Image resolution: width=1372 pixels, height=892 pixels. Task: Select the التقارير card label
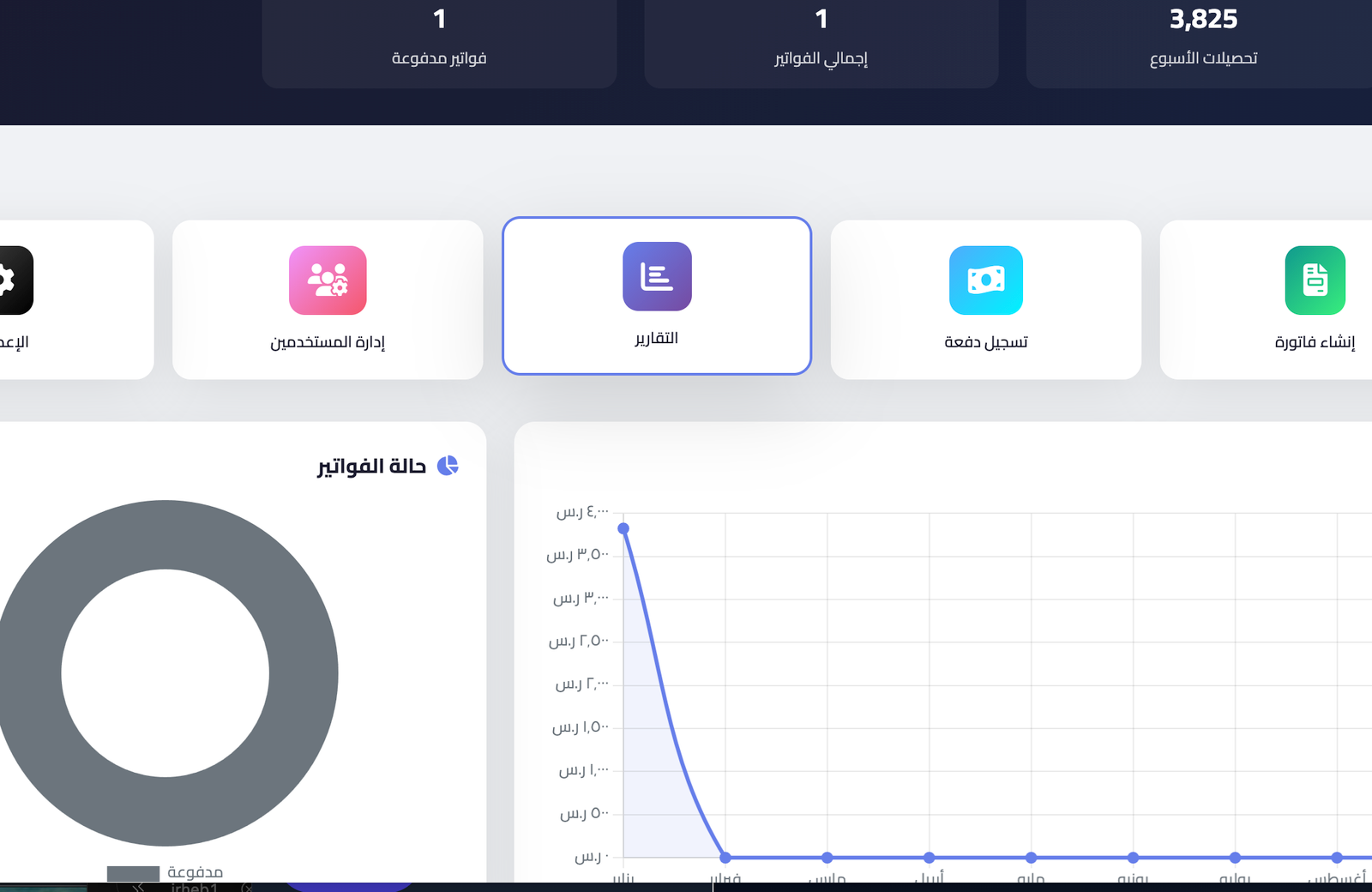[657, 339]
